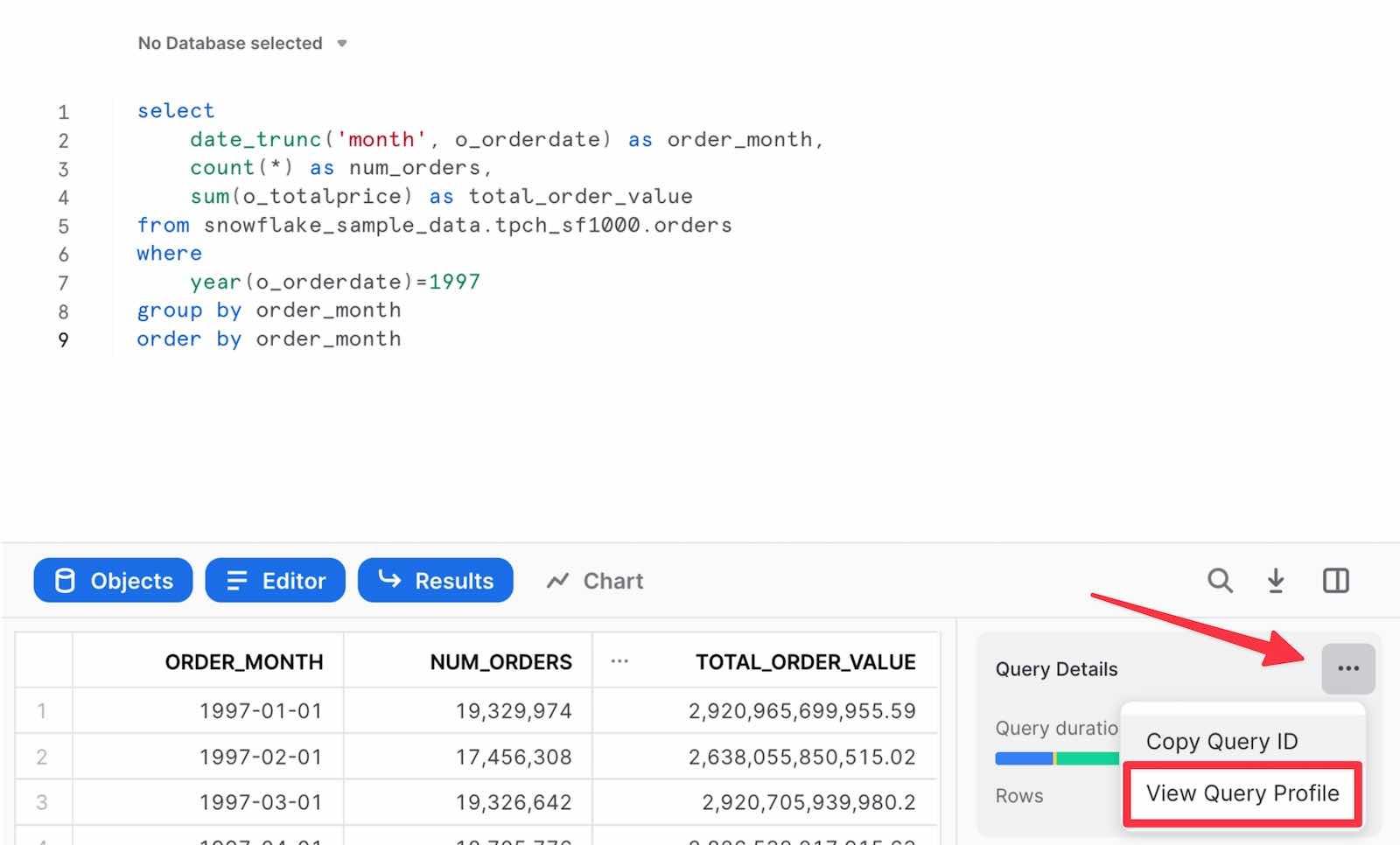Screen dimensions: 1400x845
Task: Click line number 9 in the editor
Action: 63,339
